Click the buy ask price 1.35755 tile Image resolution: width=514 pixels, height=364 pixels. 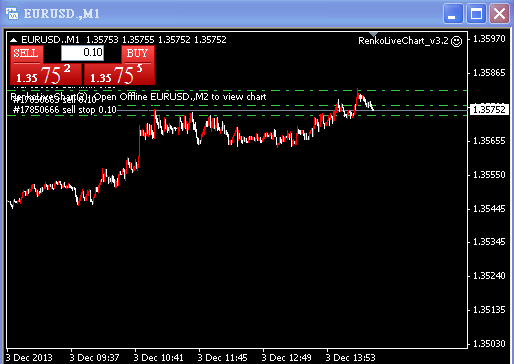click(x=119, y=74)
